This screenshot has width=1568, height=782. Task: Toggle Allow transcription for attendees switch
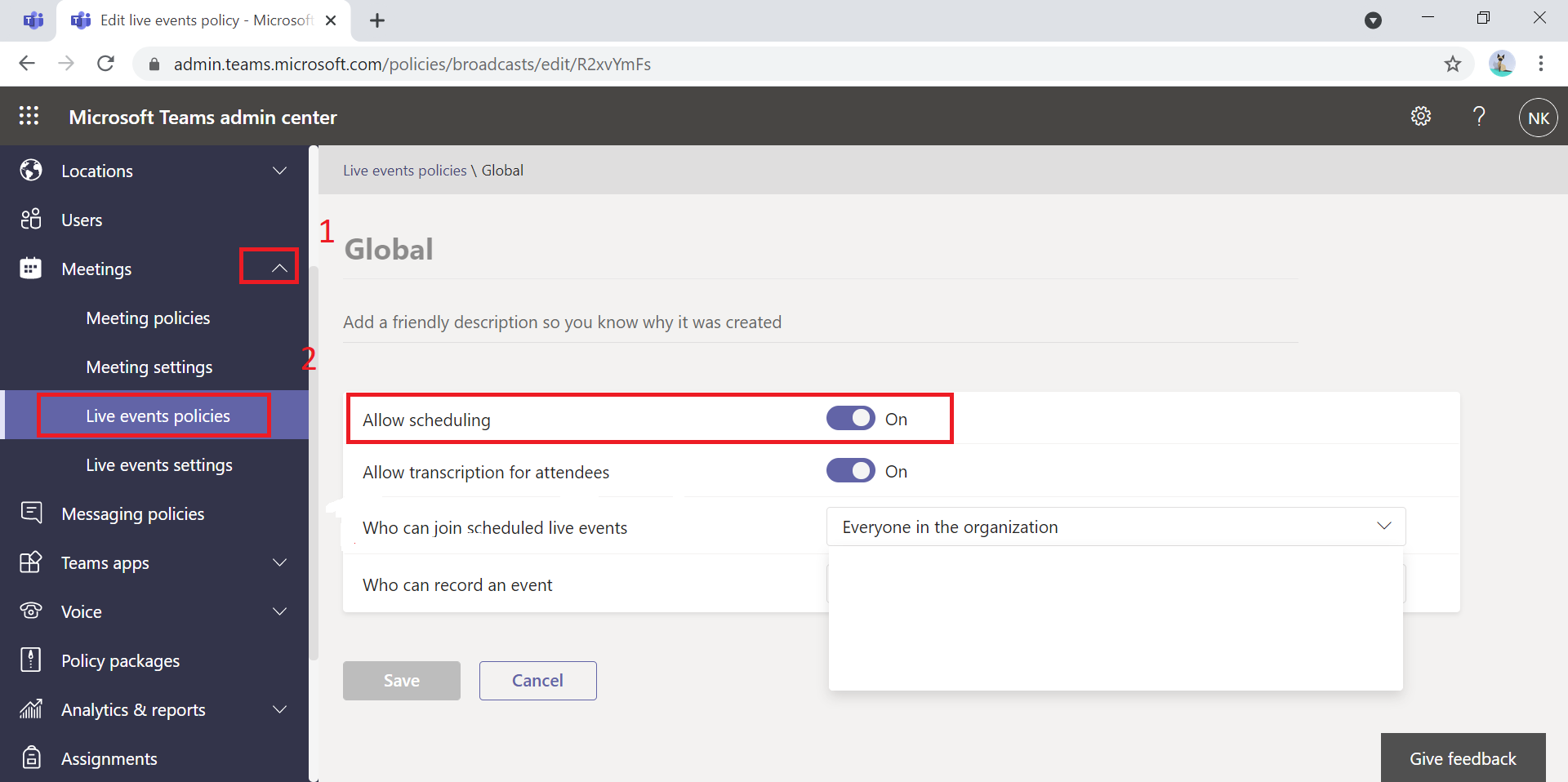851,471
